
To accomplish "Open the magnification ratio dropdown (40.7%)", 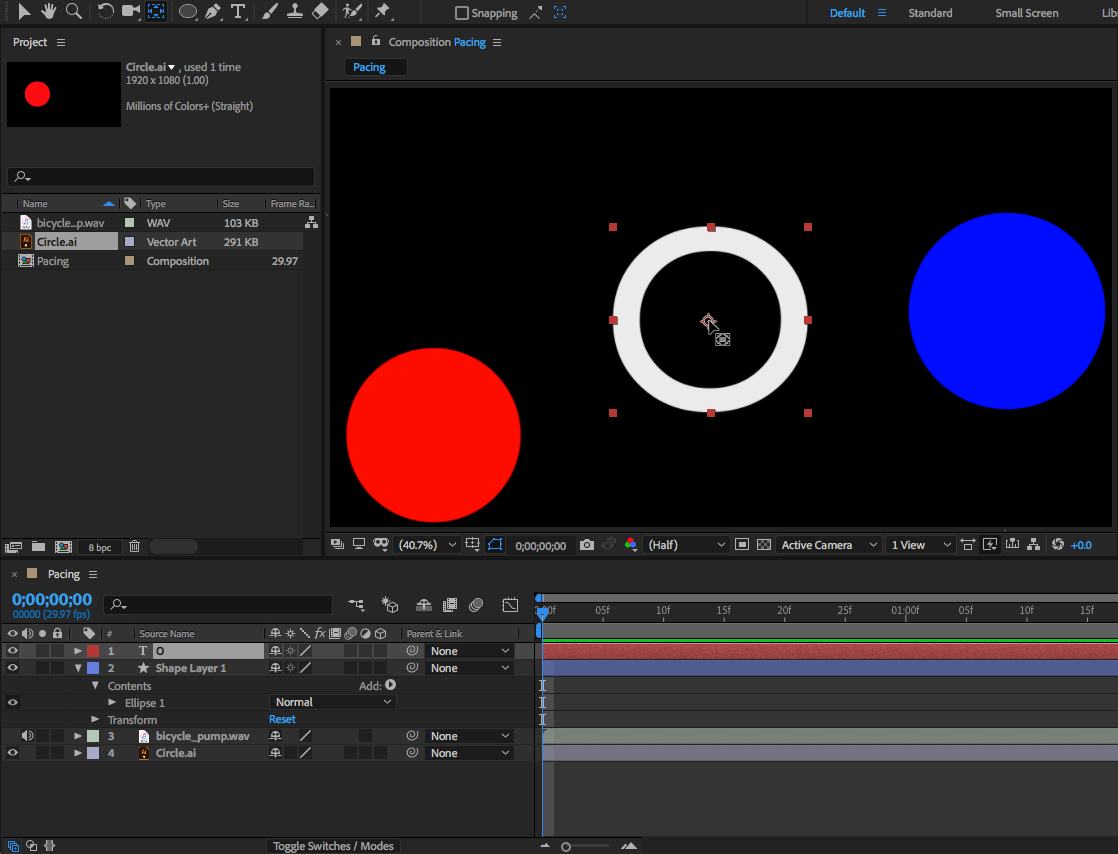I will [428, 545].
